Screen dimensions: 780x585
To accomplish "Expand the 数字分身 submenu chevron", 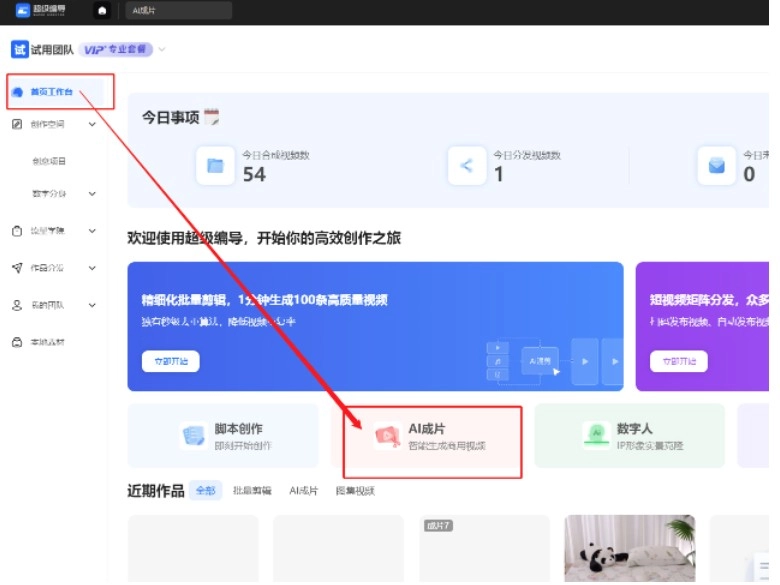I will (x=92, y=194).
